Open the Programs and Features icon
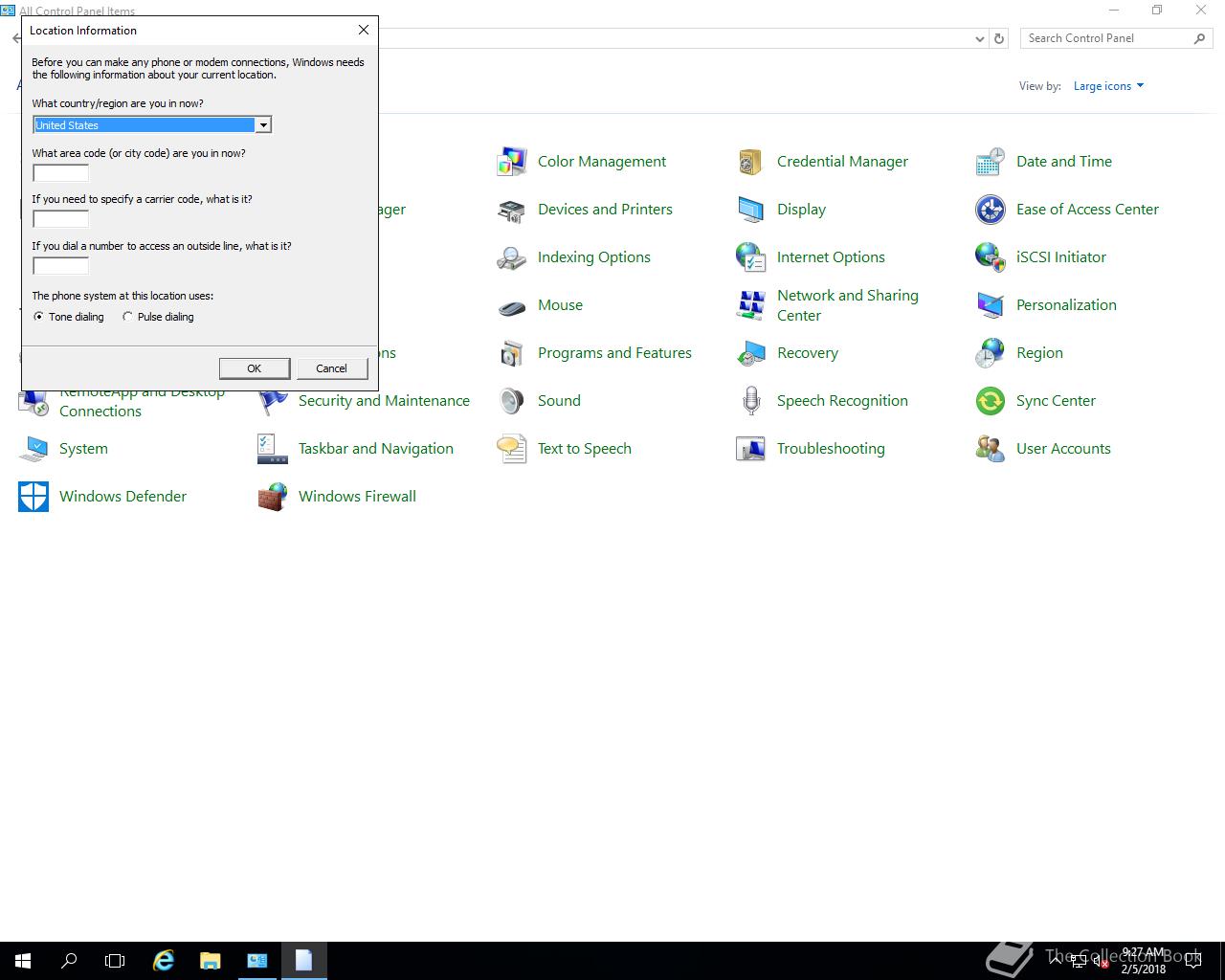This screenshot has width=1225, height=980. [x=512, y=353]
